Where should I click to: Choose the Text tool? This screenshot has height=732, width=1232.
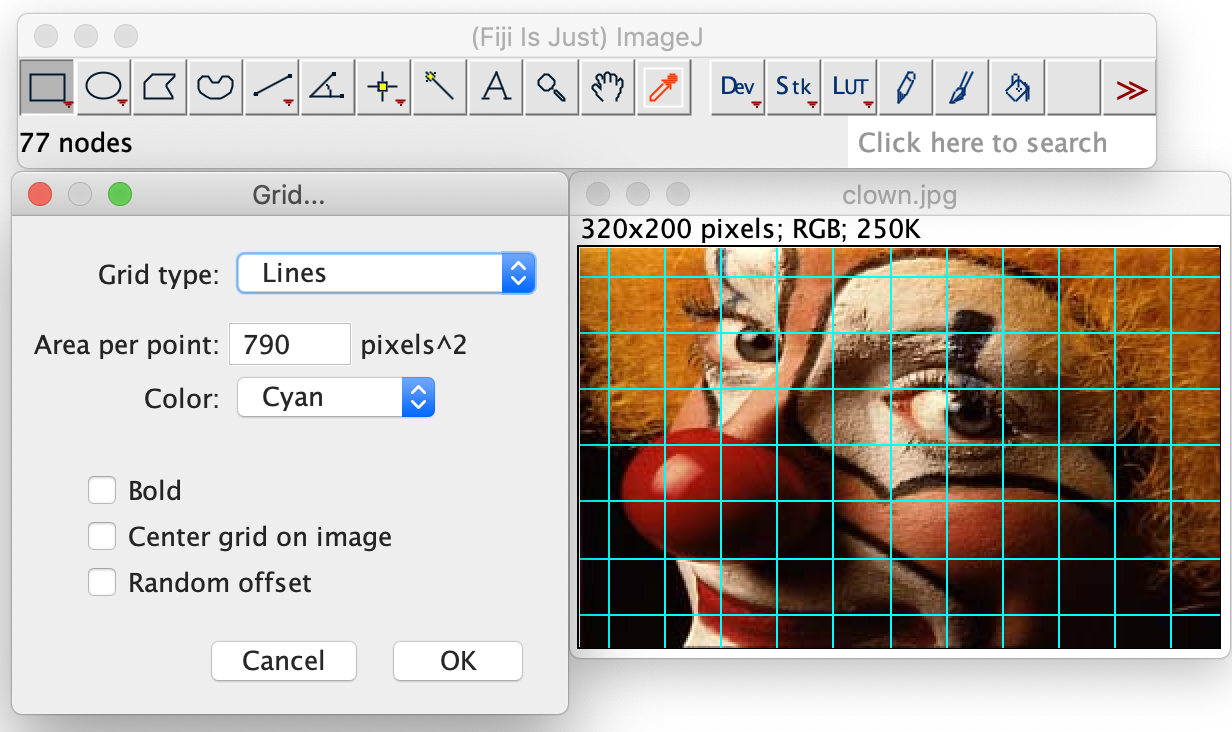pos(495,87)
